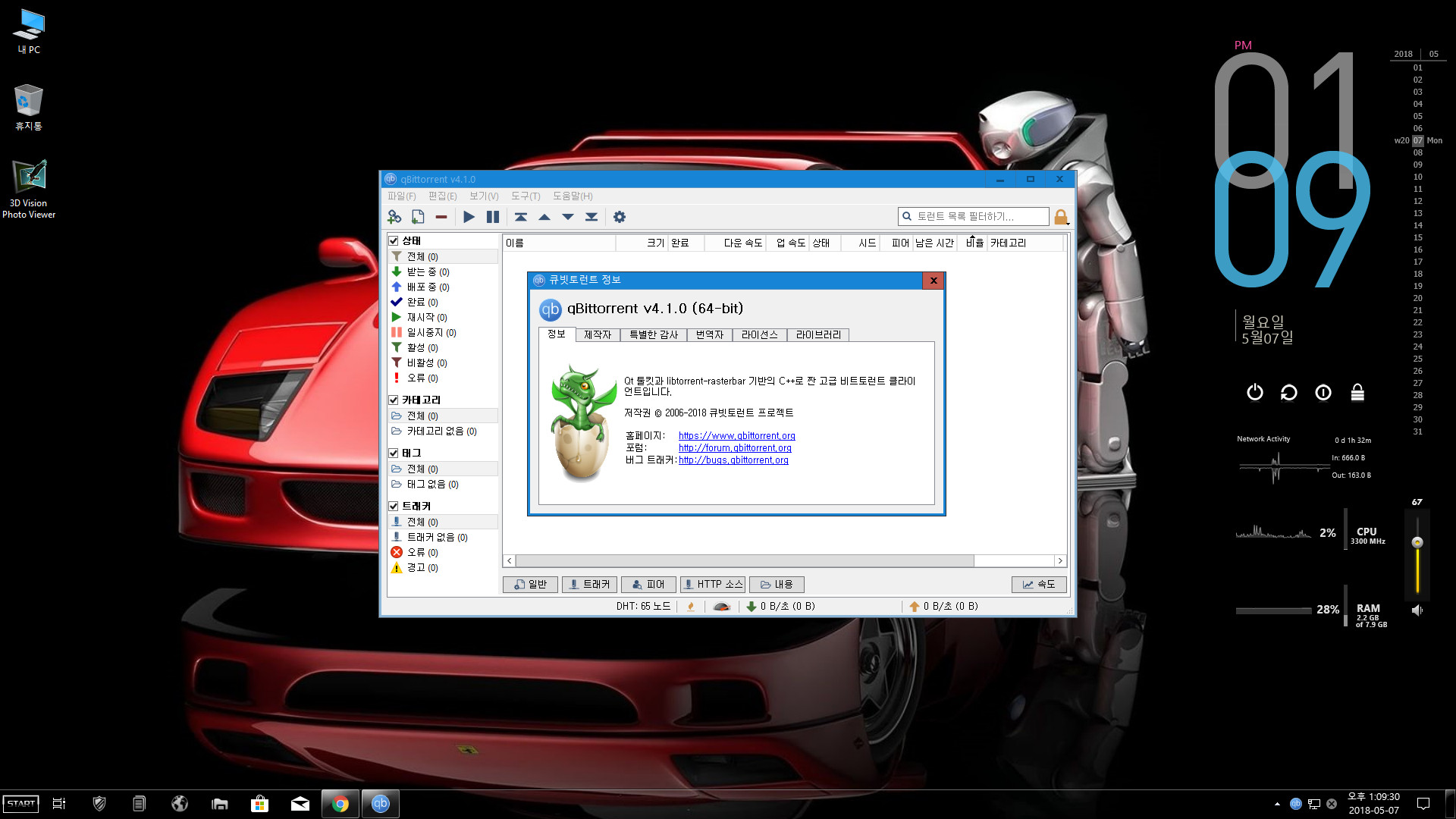Click the resume play toolbar icon
The width and height of the screenshot is (1456, 819).
coord(469,217)
